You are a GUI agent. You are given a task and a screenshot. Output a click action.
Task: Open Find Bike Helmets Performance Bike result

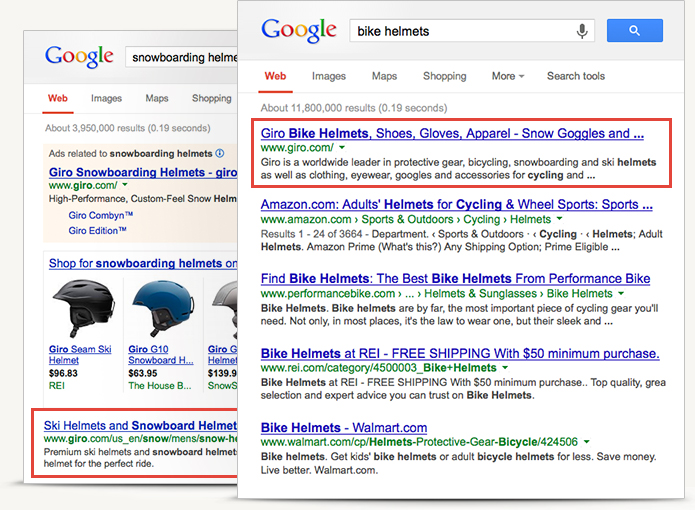tap(455, 279)
